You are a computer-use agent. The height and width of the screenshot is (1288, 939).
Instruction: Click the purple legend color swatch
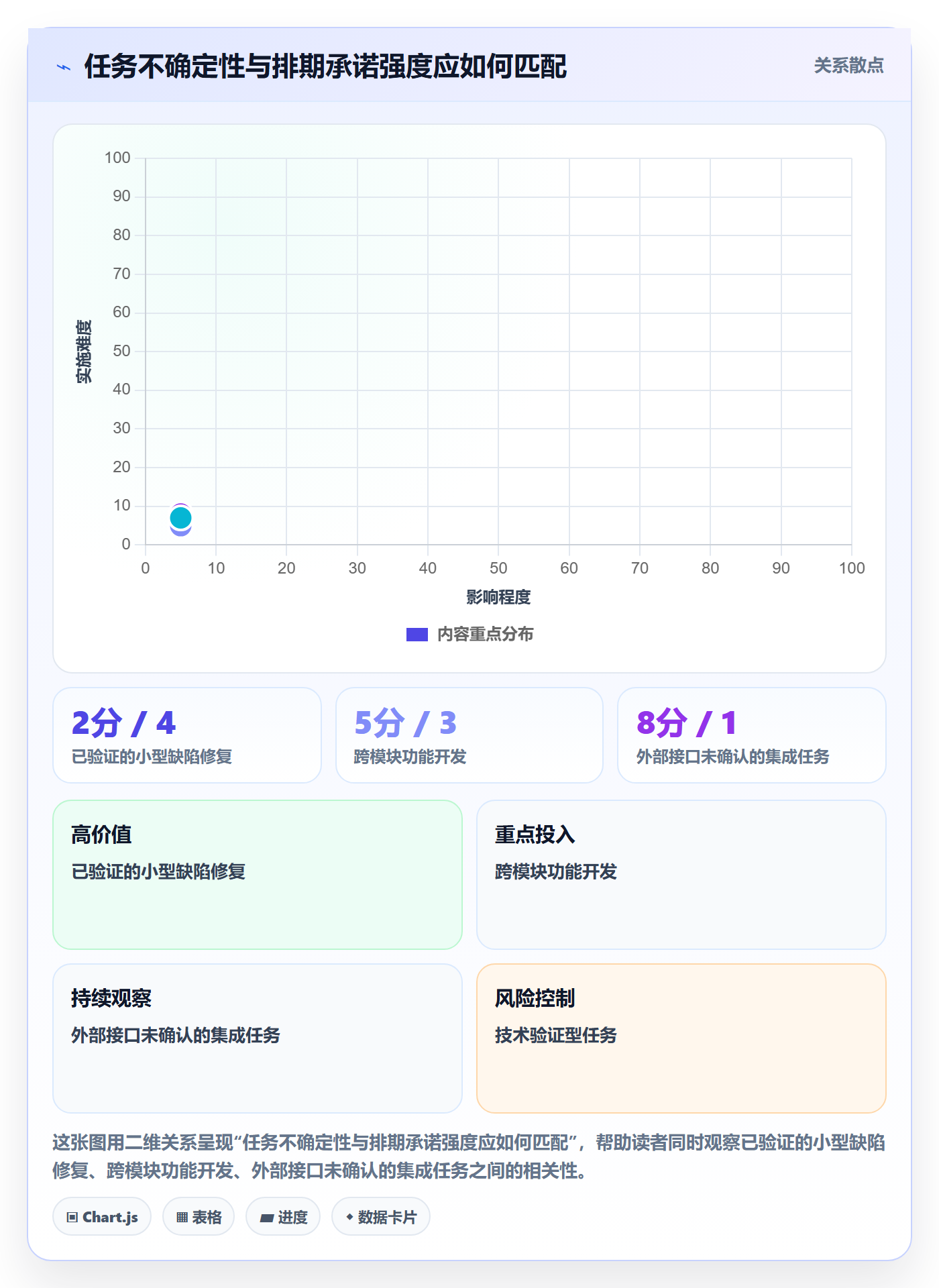(x=417, y=635)
